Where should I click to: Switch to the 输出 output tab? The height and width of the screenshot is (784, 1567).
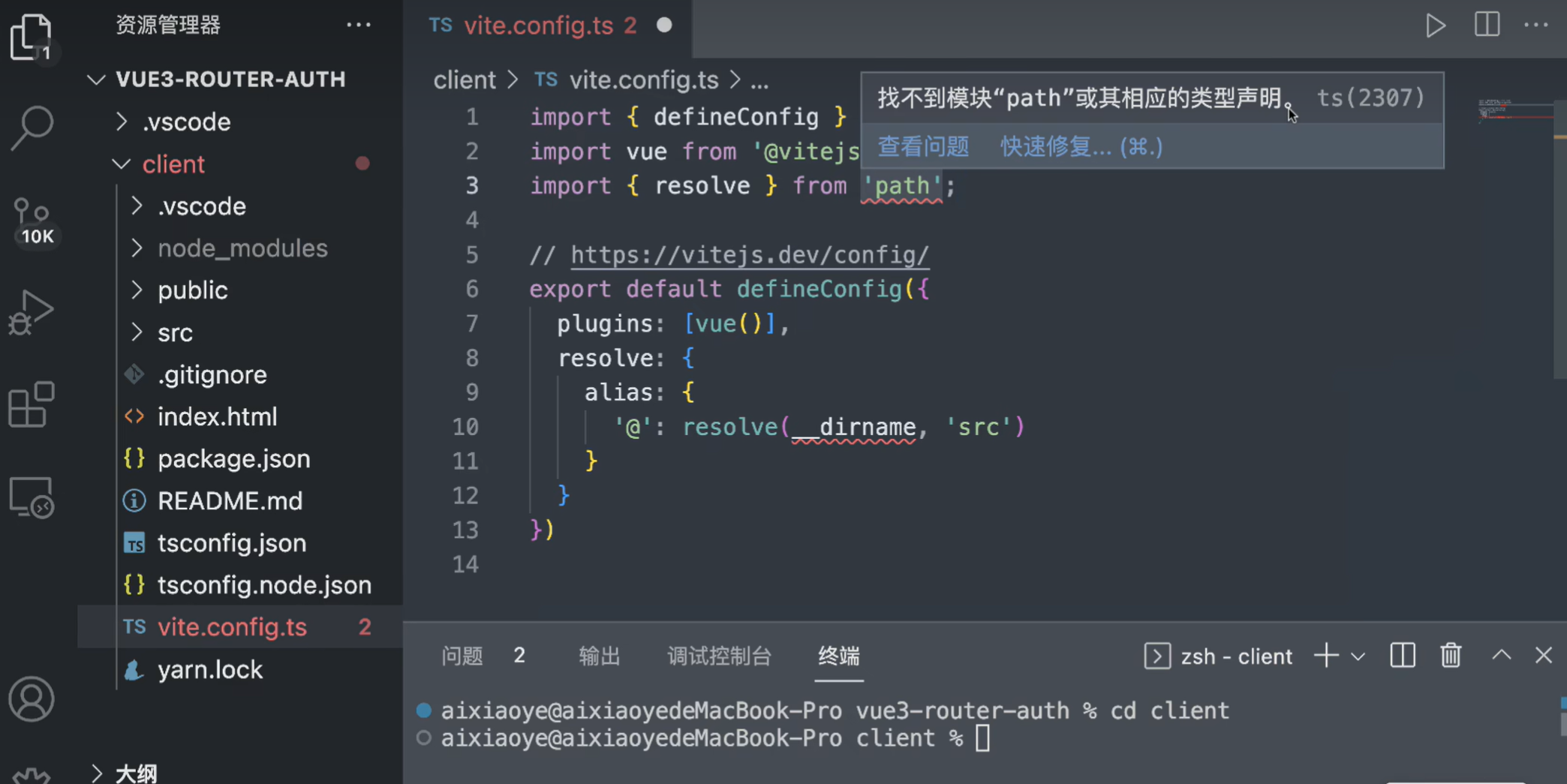pyautogui.click(x=600, y=656)
